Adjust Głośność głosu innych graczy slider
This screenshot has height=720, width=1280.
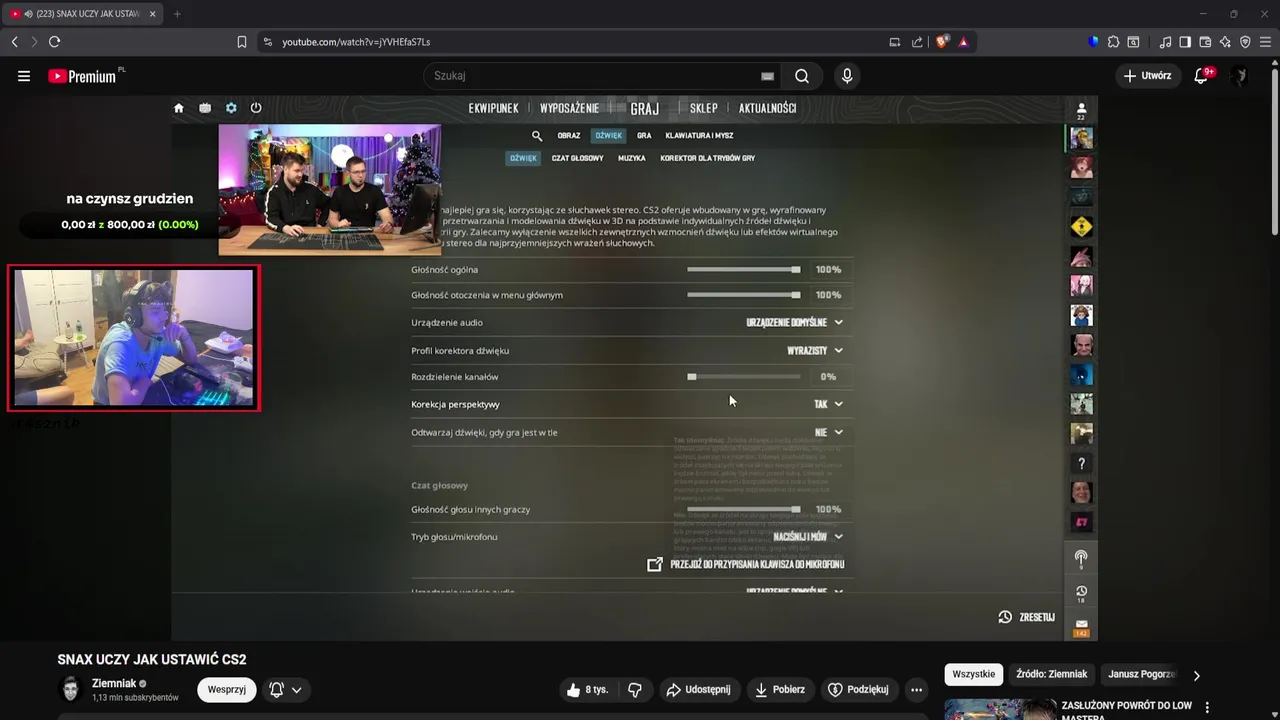pos(744,509)
